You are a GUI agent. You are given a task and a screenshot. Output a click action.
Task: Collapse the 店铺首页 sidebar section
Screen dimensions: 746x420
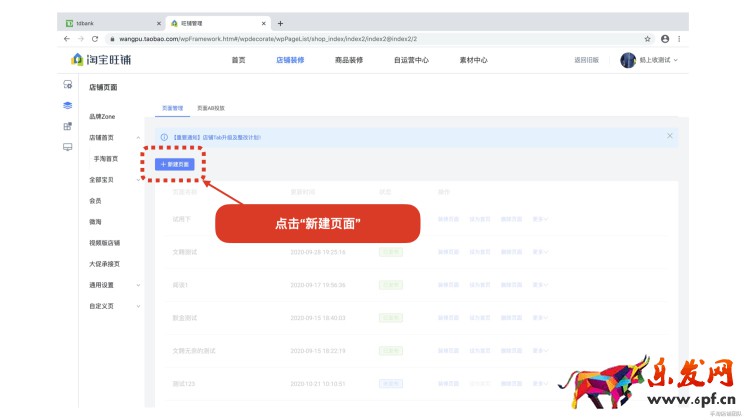click(138, 138)
